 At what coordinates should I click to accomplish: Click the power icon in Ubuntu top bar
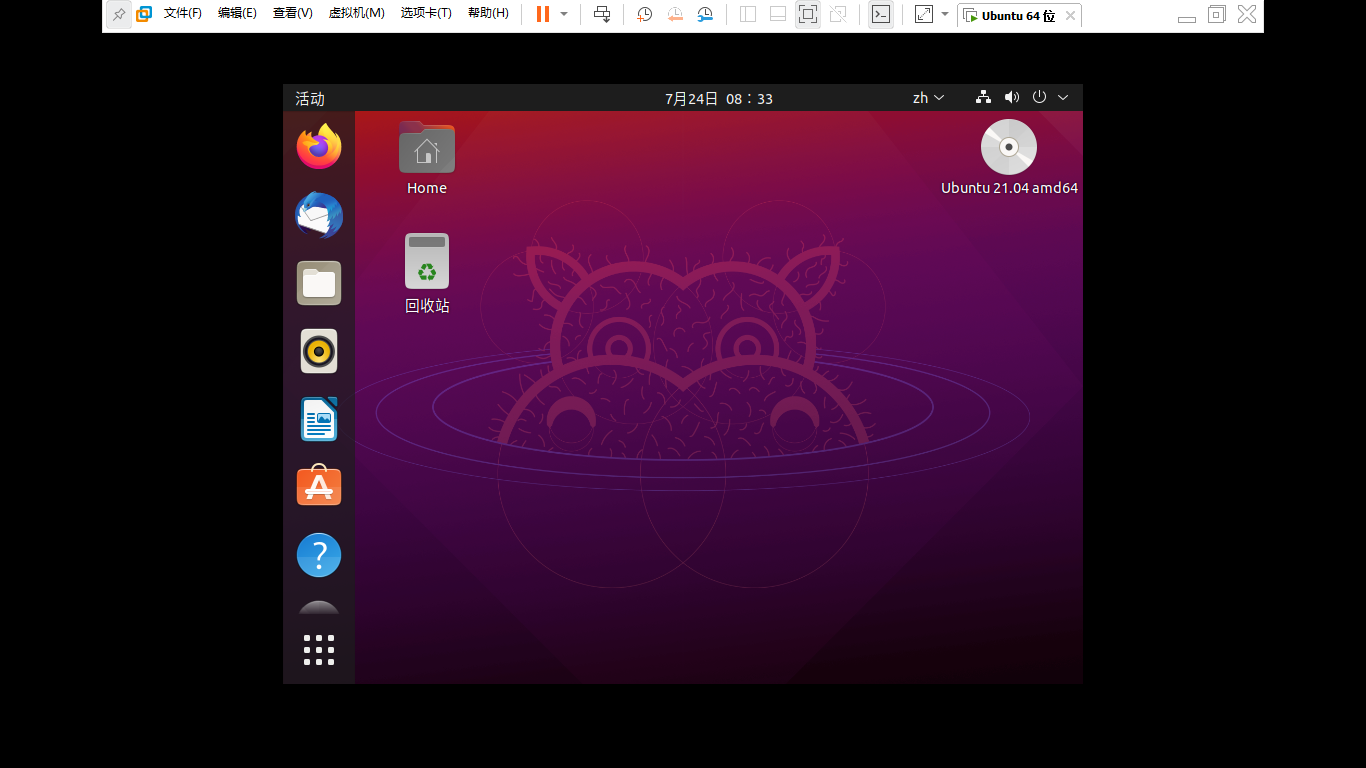[x=1039, y=97]
